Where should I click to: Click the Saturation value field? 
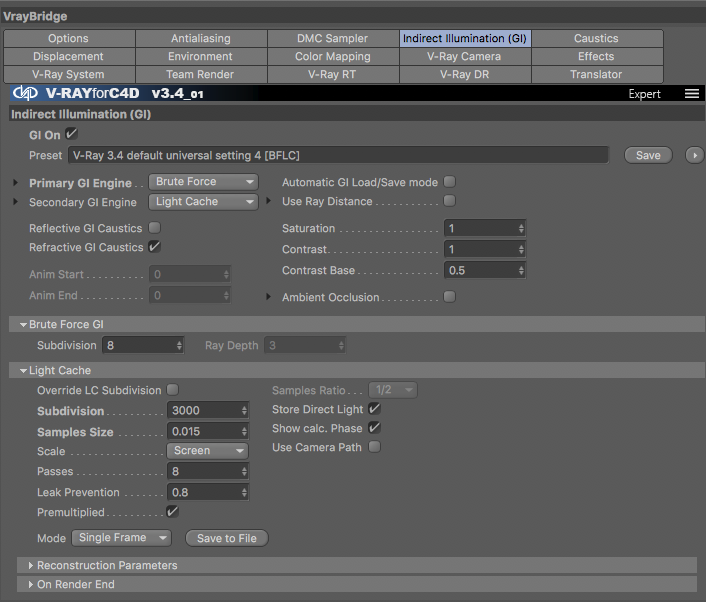(x=484, y=228)
